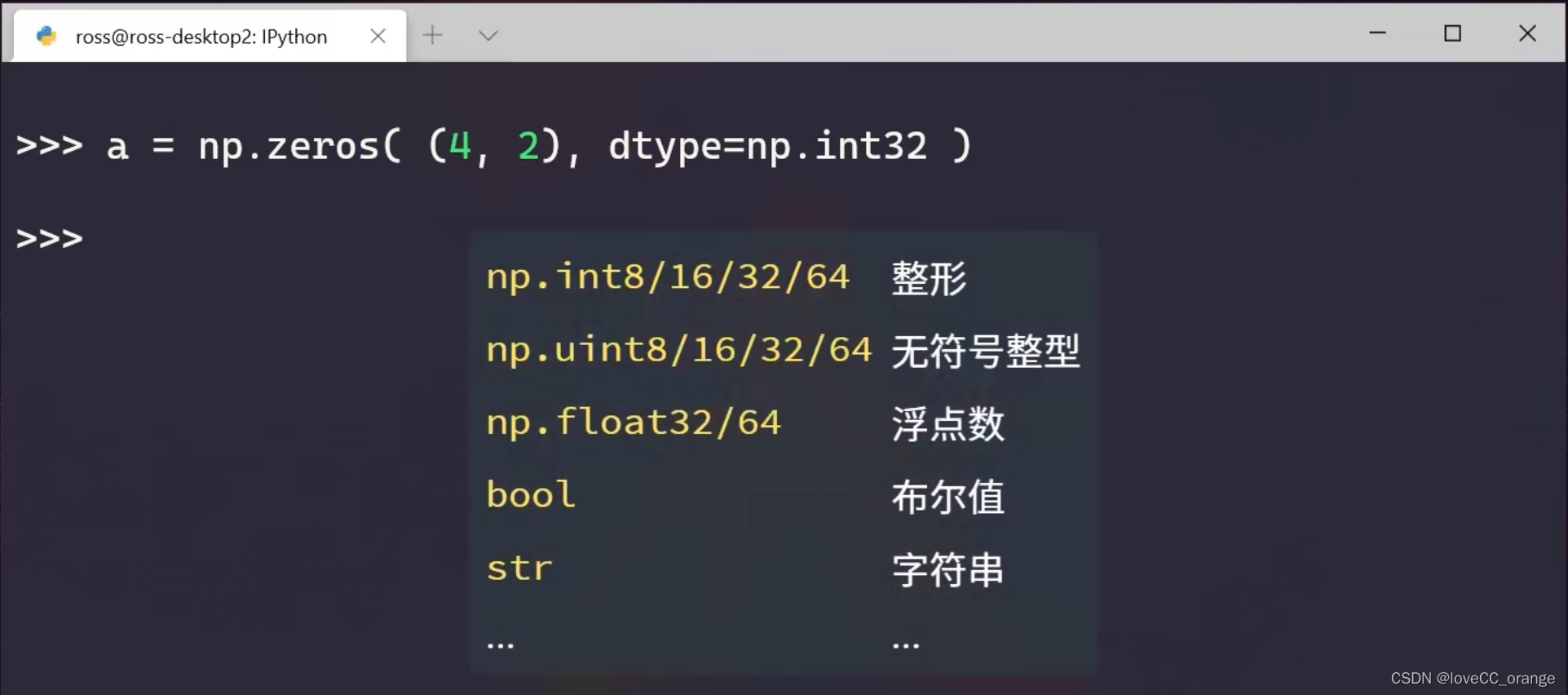Click the np.float32/64 entry
This screenshot has height=695, width=1568.
634,423
